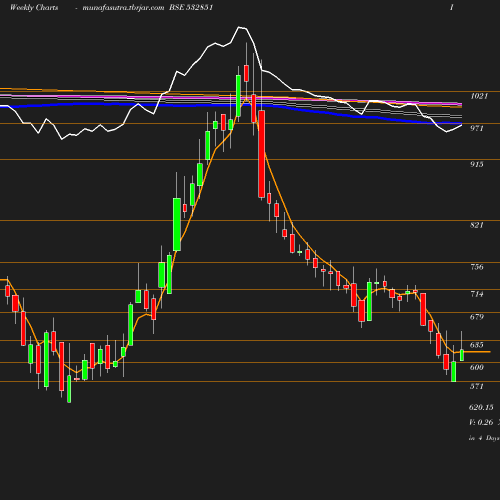Click the BSE 532851 symbol label
The width and height of the screenshot is (500, 500).
coord(191,7)
